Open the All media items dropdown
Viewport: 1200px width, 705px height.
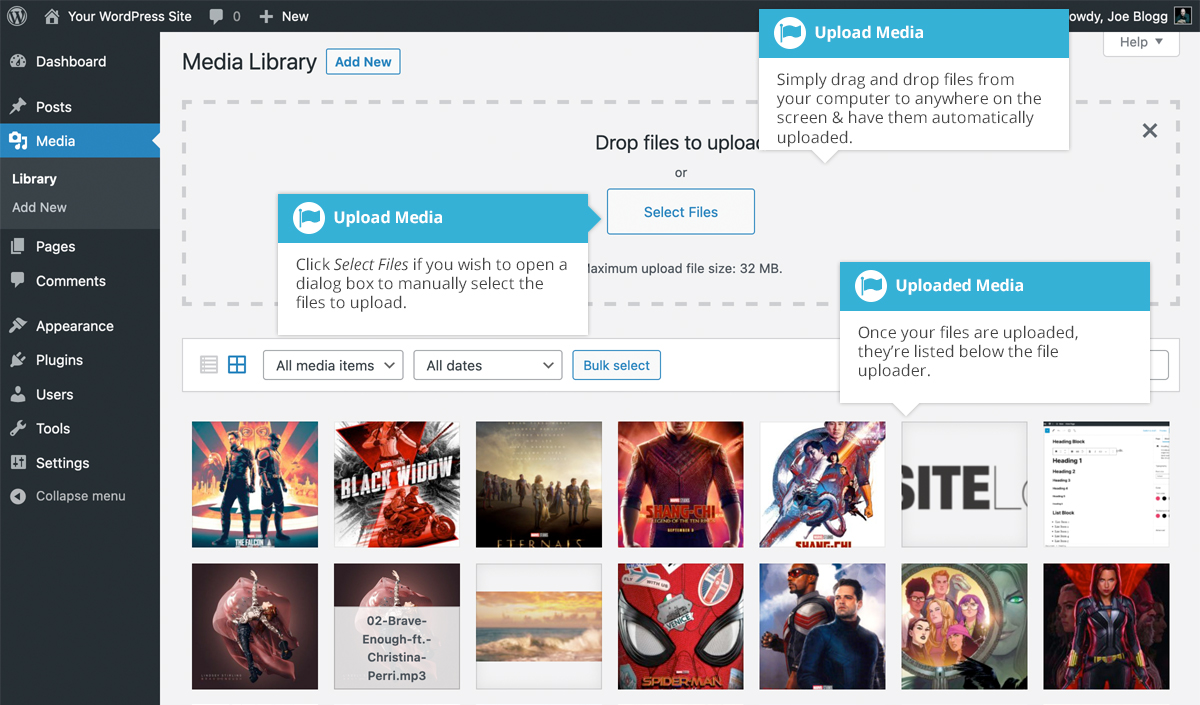click(x=333, y=365)
